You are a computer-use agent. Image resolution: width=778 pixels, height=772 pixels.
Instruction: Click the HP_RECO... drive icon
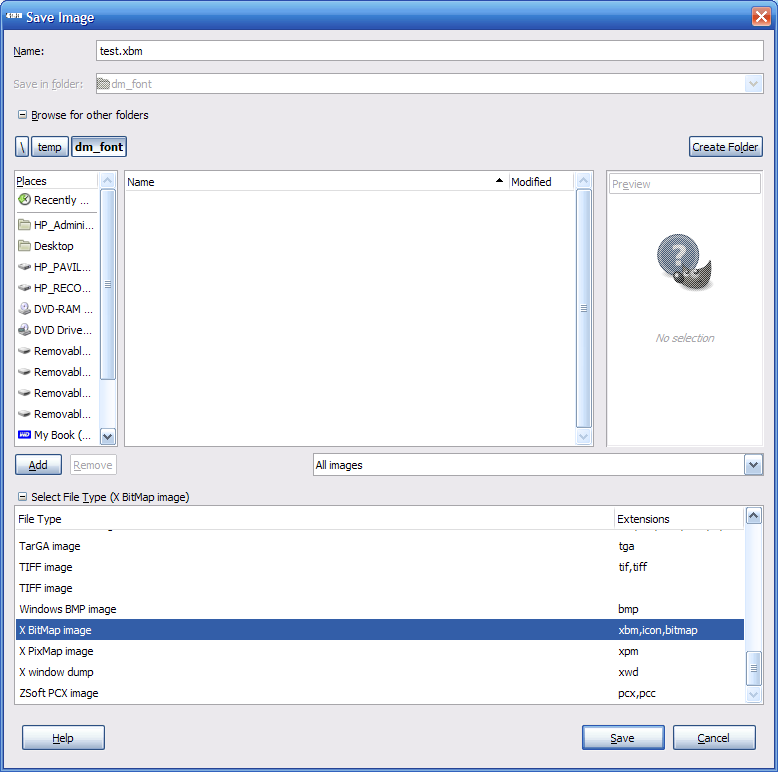coord(24,288)
